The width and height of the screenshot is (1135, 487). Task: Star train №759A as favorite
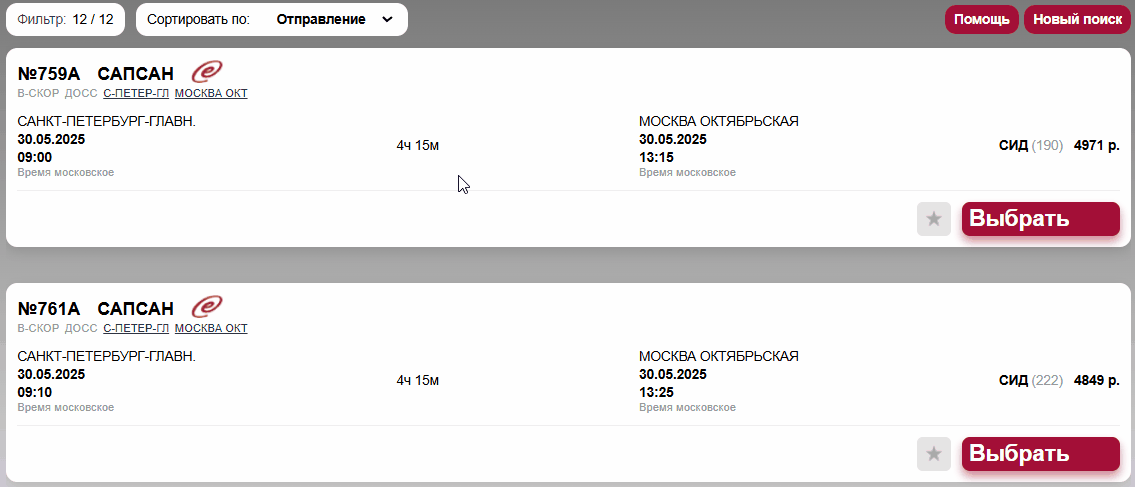click(x=934, y=219)
